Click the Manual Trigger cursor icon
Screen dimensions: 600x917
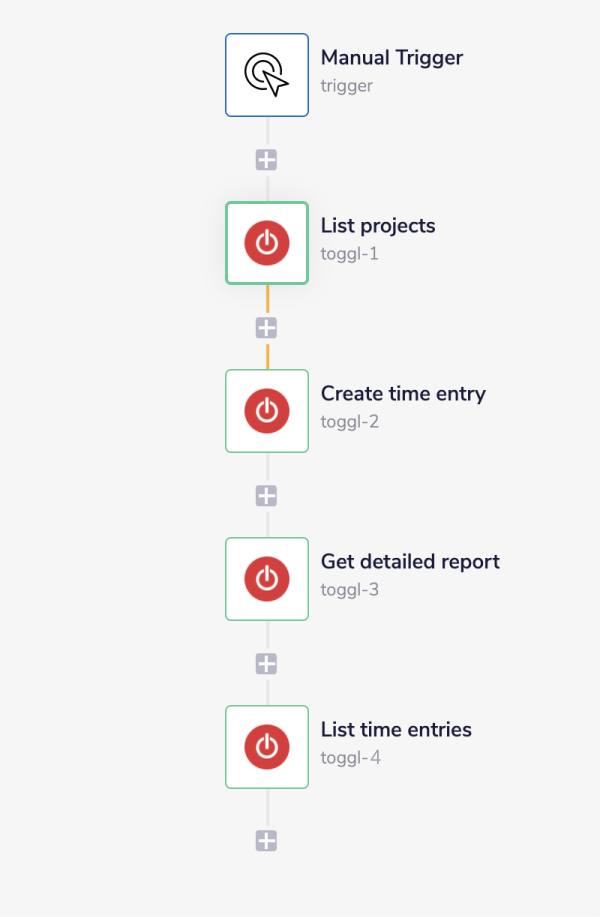[267, 75]
